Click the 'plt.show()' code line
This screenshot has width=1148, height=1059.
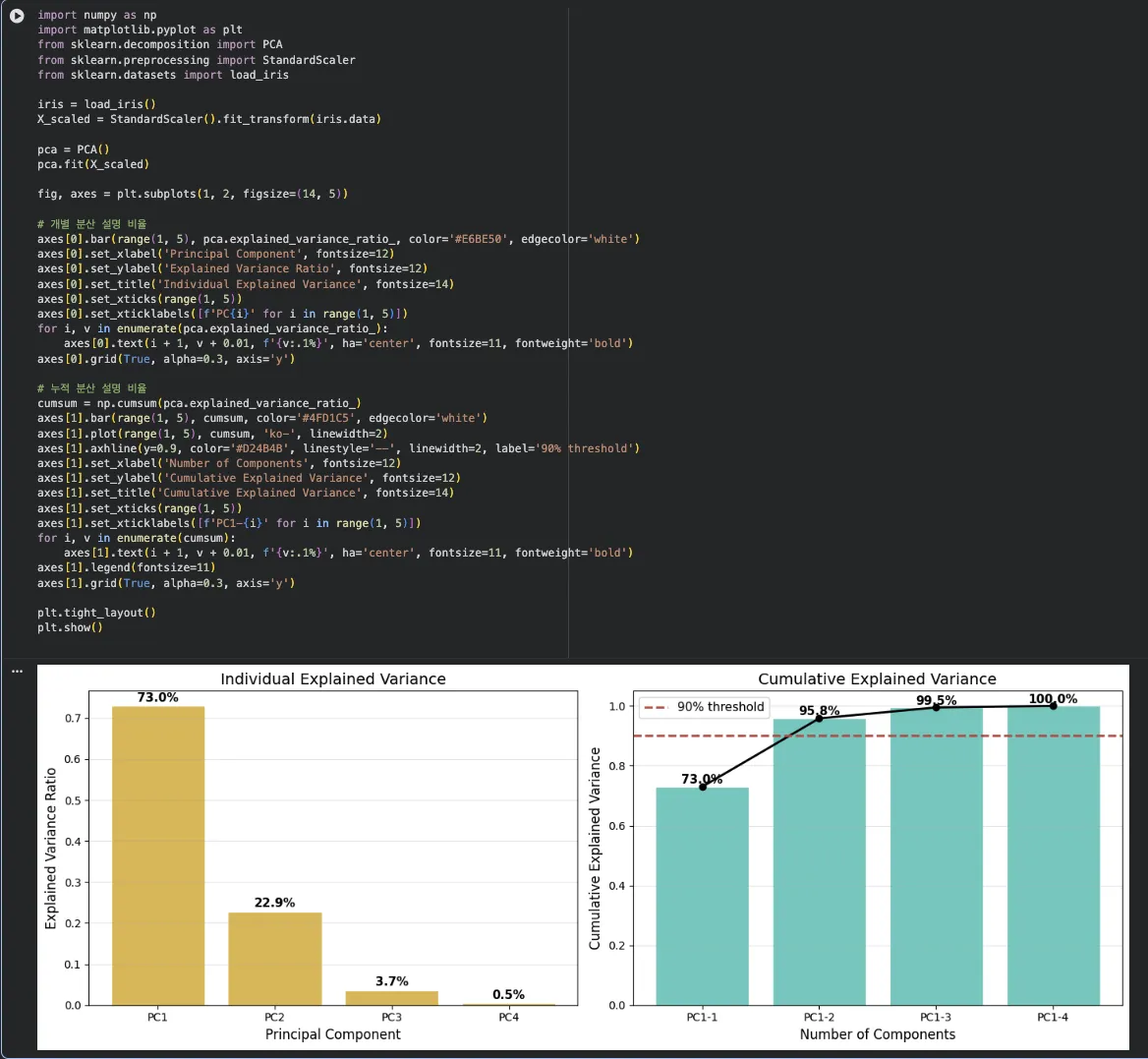(x=70, y=627)
